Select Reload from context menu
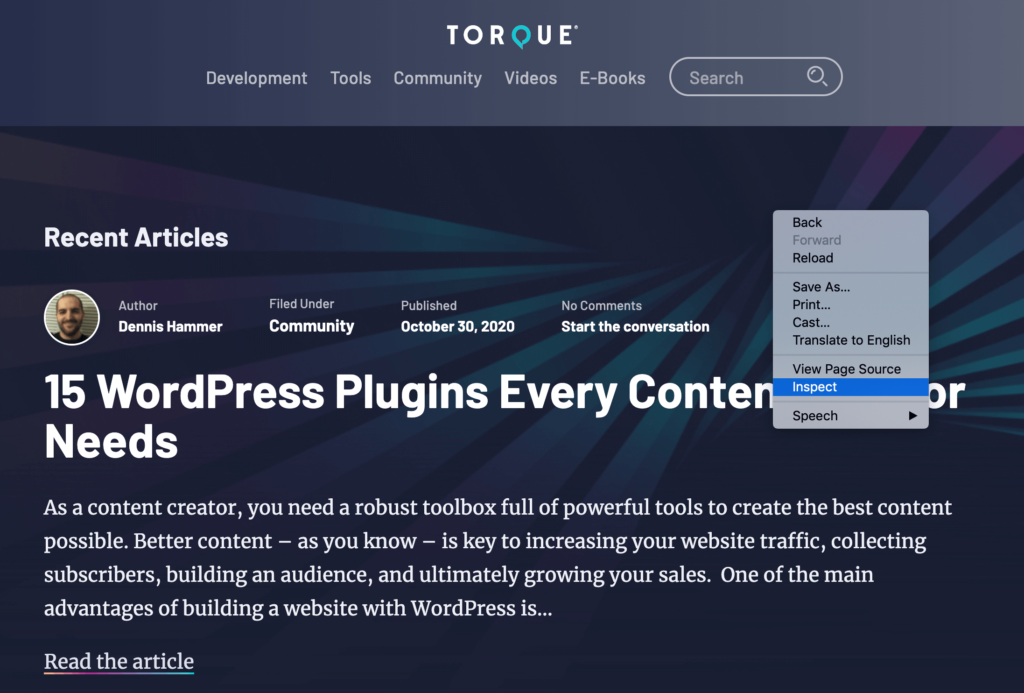Screen dimensions: 1024x693 pyautogui.click(x=850, y=258)
